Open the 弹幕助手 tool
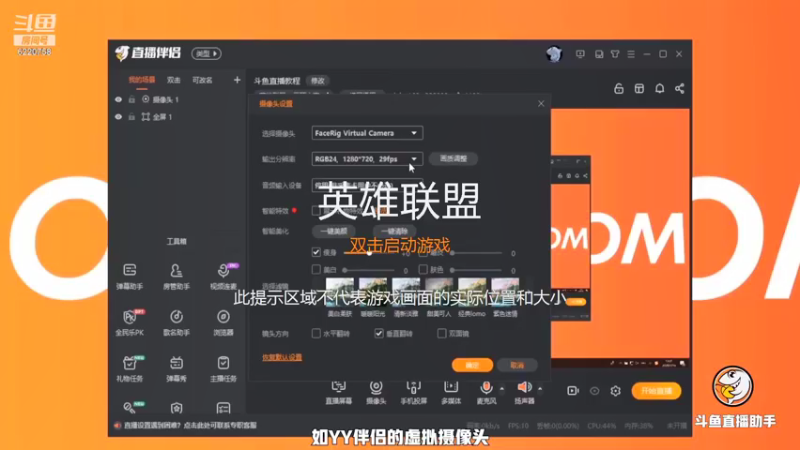 click(x=130, y=276)
